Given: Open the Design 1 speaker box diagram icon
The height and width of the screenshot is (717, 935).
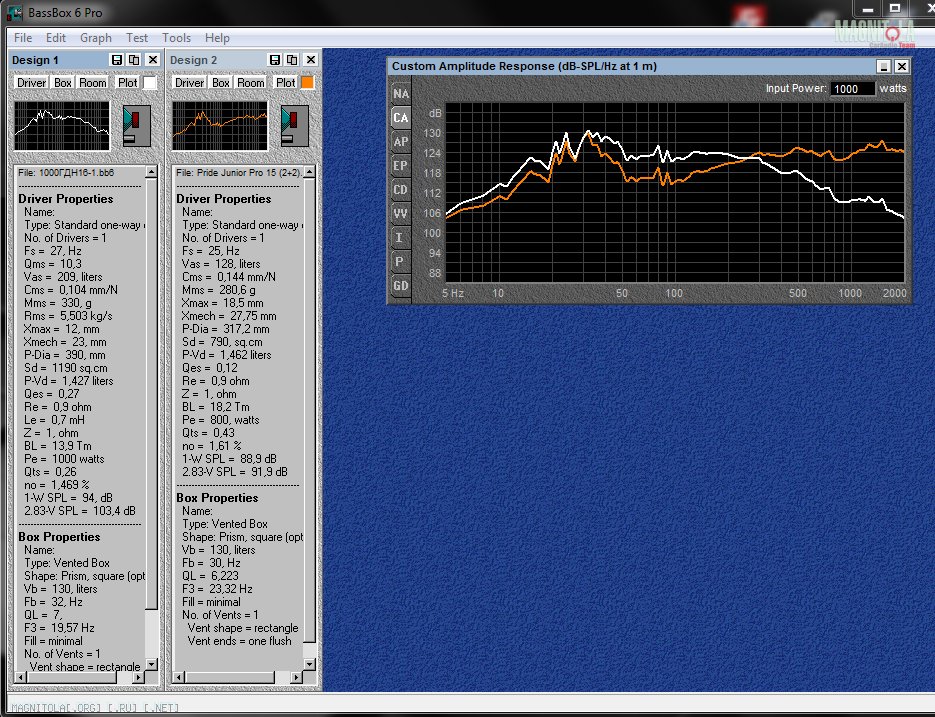Looking at the screenshot, I should 136,126.
